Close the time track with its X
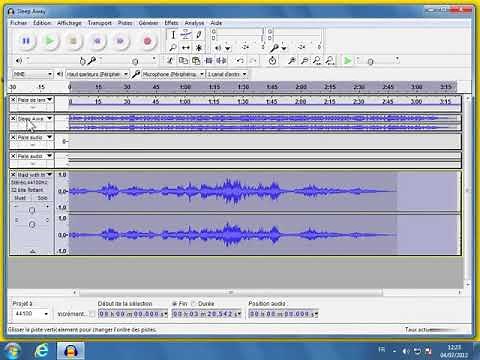 [x=13, y=100]
